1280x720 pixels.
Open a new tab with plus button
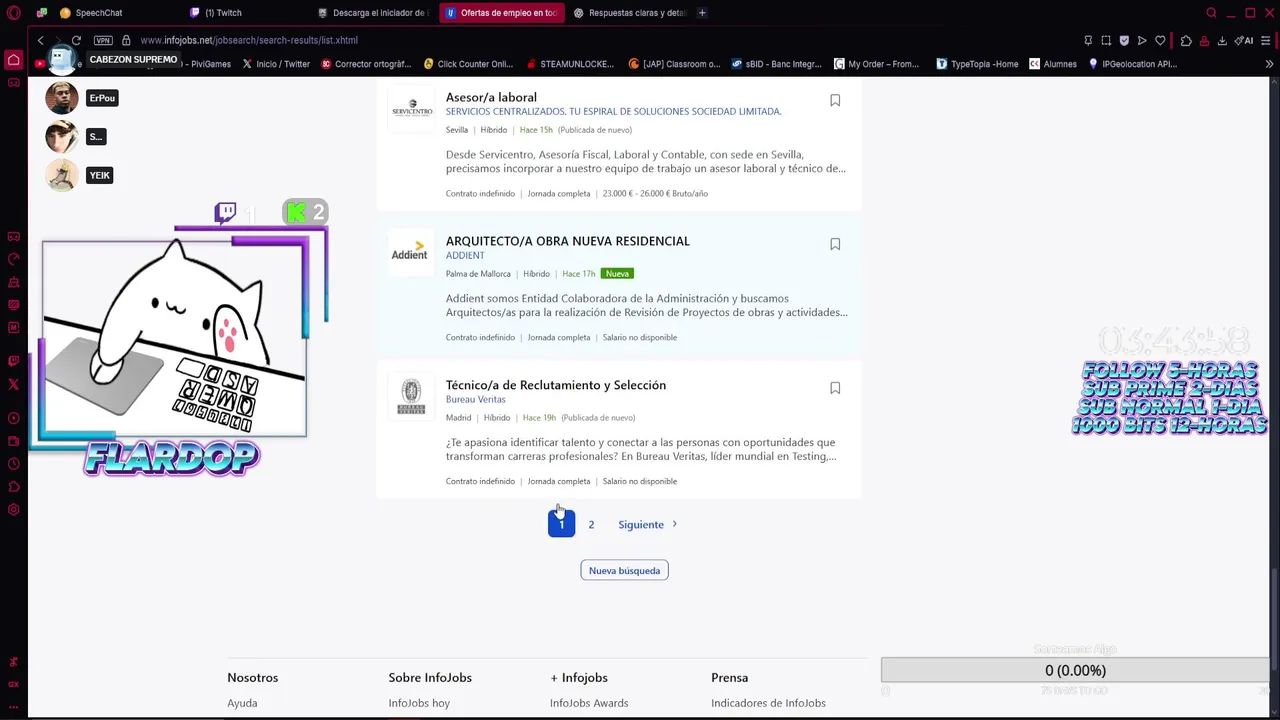[702, 13]
